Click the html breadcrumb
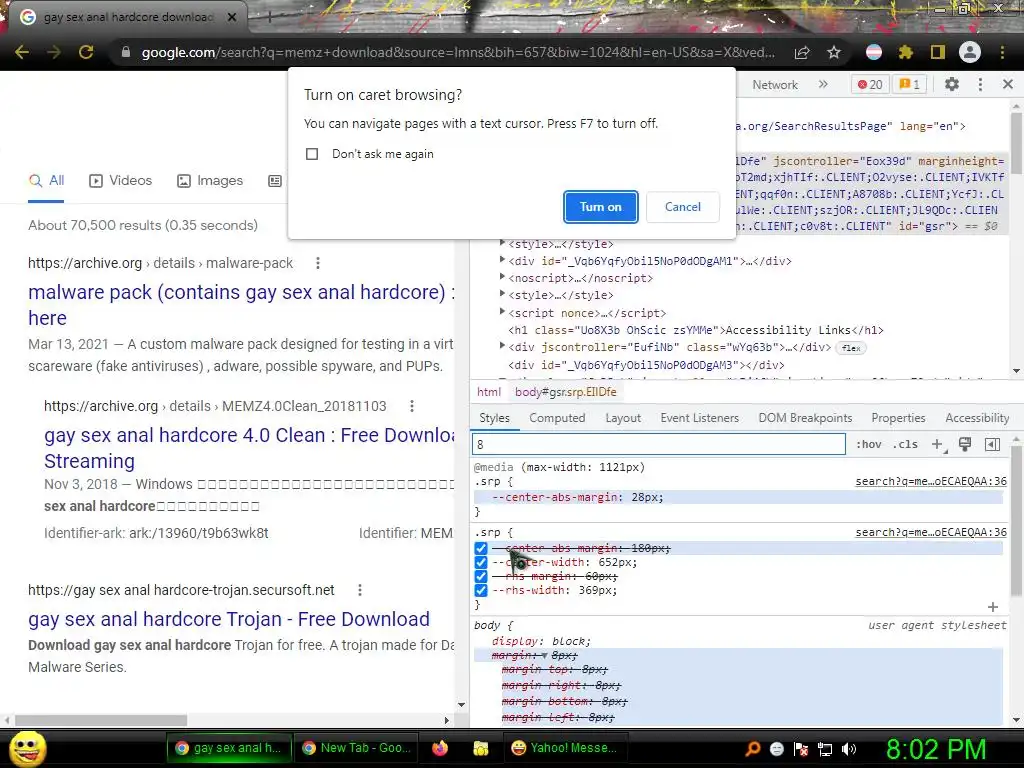Image resolution: width=1024 pixels, height=768 pixels. pos(488,392)
